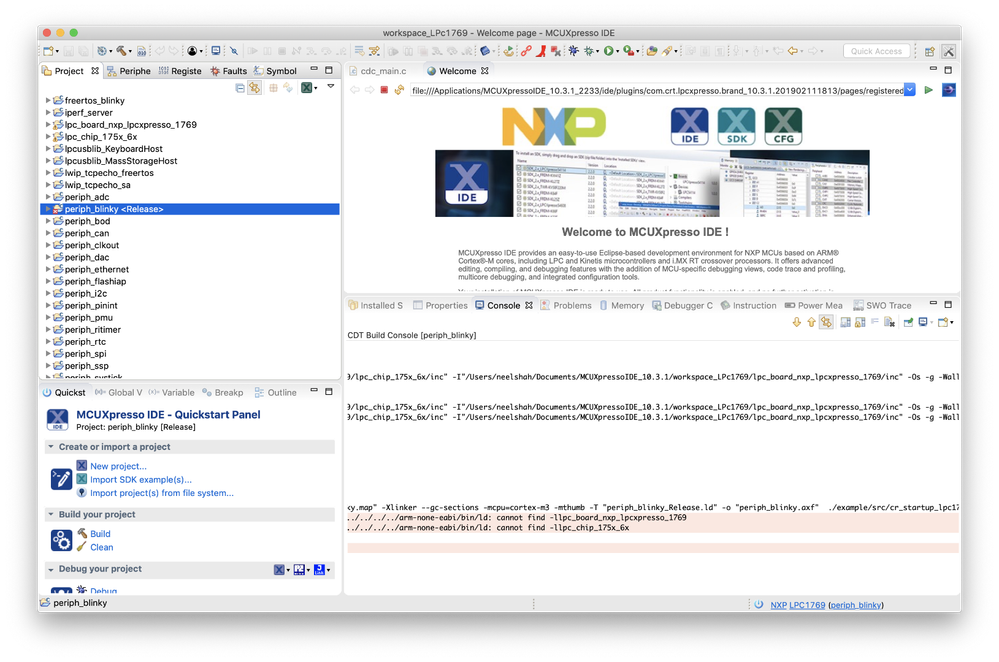Switch to the Symbol tab
The width and height of the screenshot is (999, 662).
pos(275,71)
